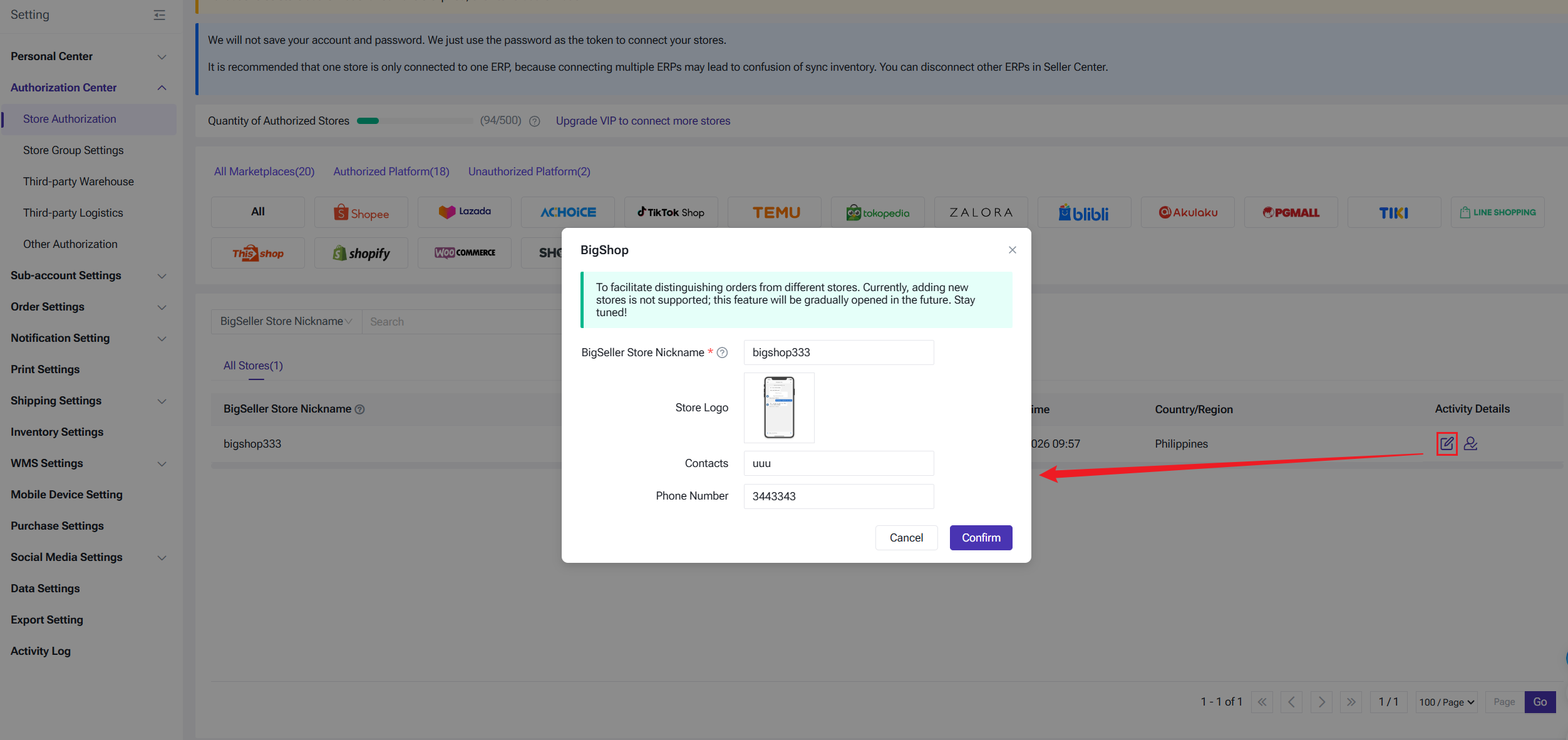Click the help icon next to store quantity
Screen dimensions: 1568x740
(x=534, y=121)
